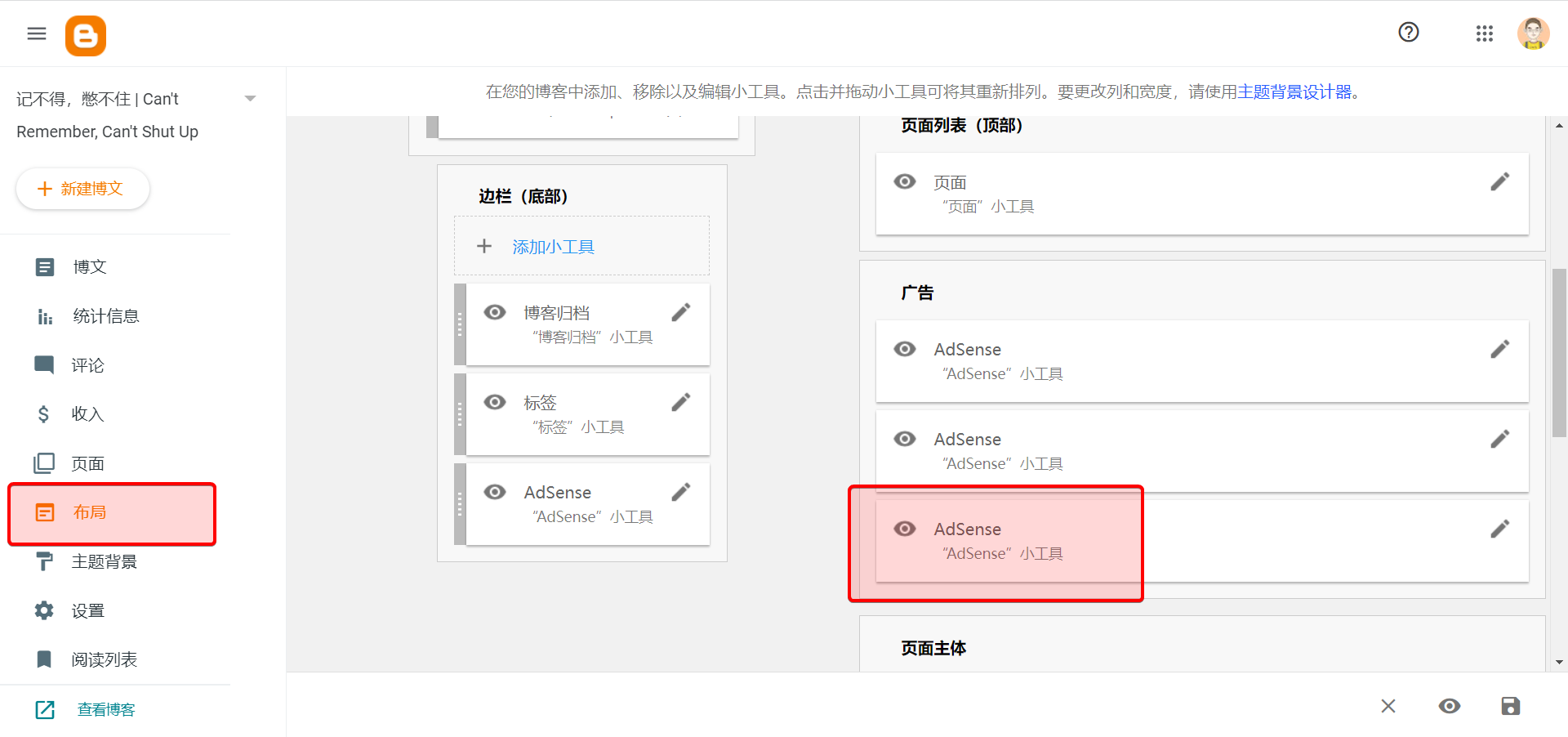The image size is (1568, 737).
Task: Edit the 页面 gadget with pencil icon
Action: pos(1499,182)
